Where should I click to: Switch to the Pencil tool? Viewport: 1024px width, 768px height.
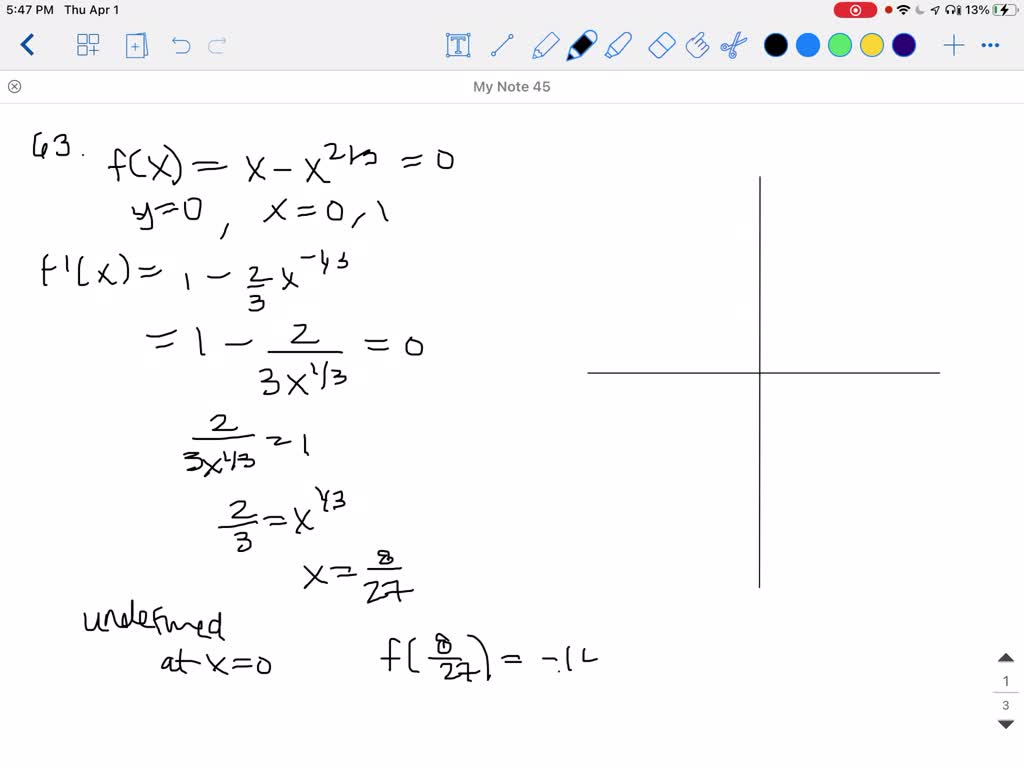coord(545,45)
